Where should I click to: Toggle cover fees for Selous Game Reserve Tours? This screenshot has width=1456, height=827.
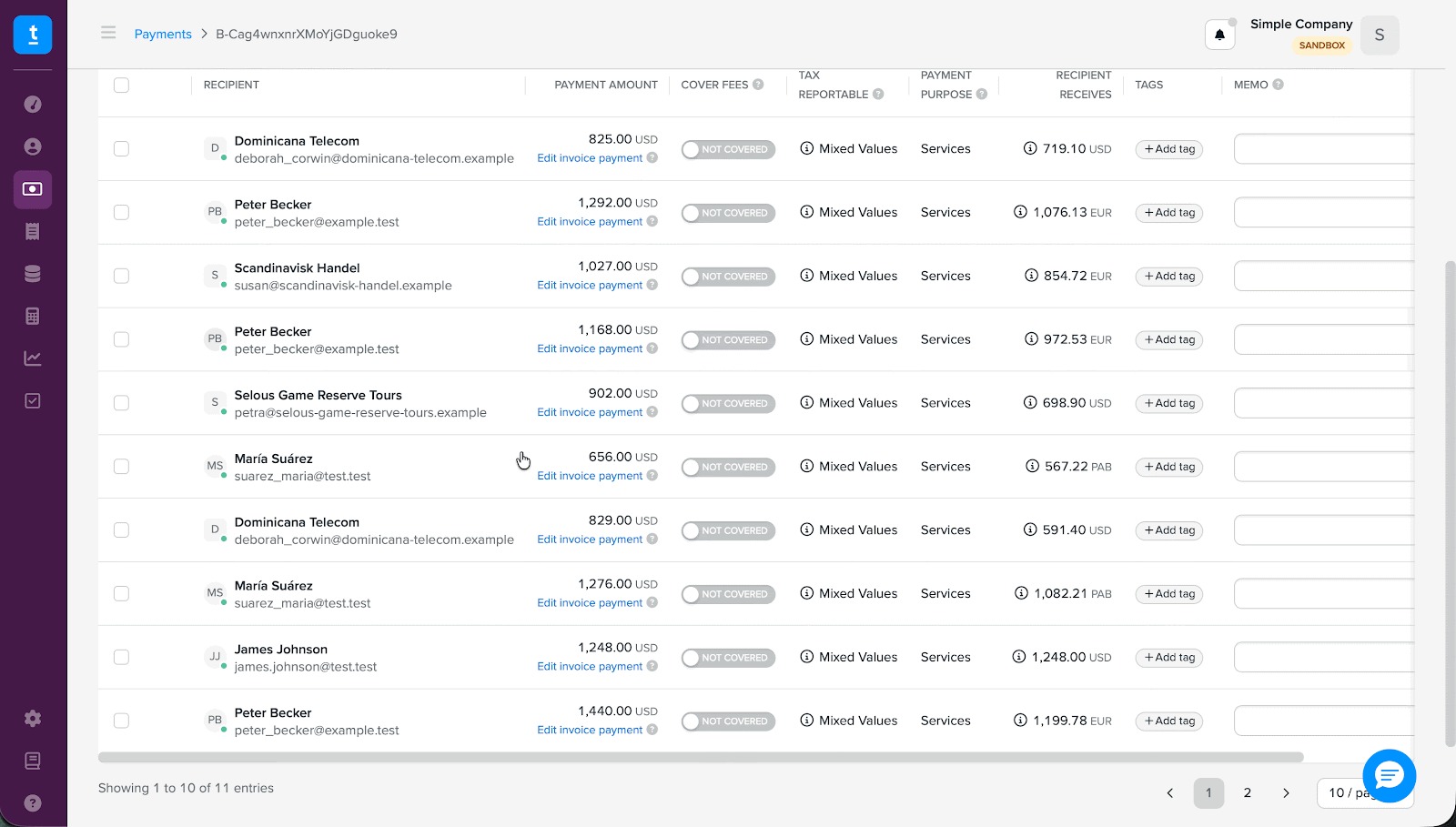[x=728, y=403]
